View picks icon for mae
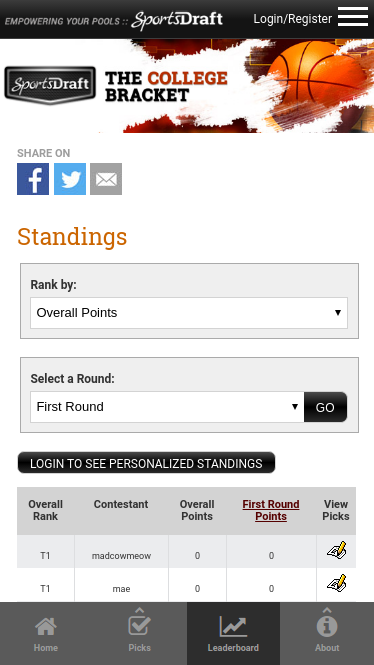374x665 pixels. click(x=336, y=583)
